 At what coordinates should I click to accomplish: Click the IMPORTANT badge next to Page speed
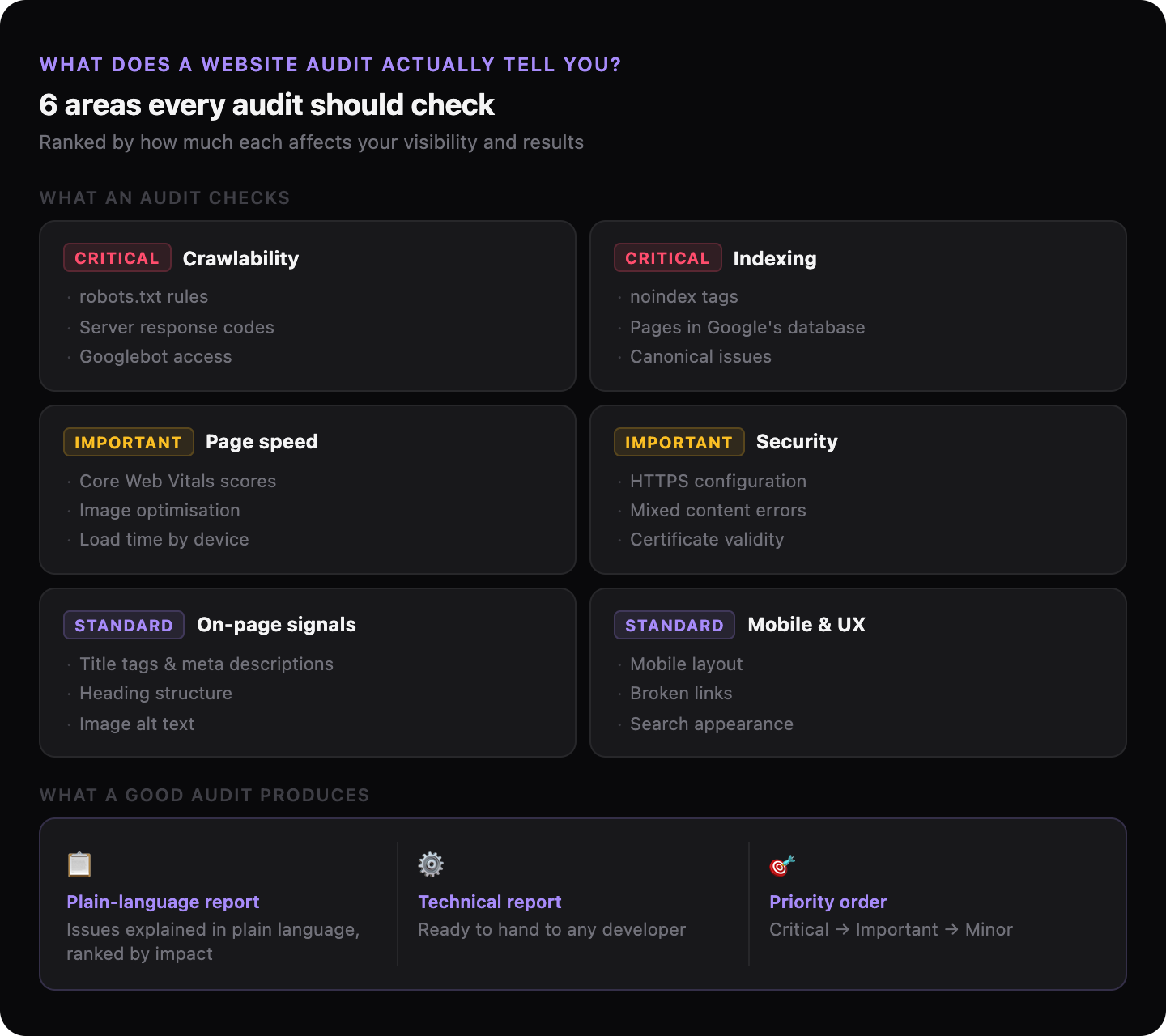129,442
